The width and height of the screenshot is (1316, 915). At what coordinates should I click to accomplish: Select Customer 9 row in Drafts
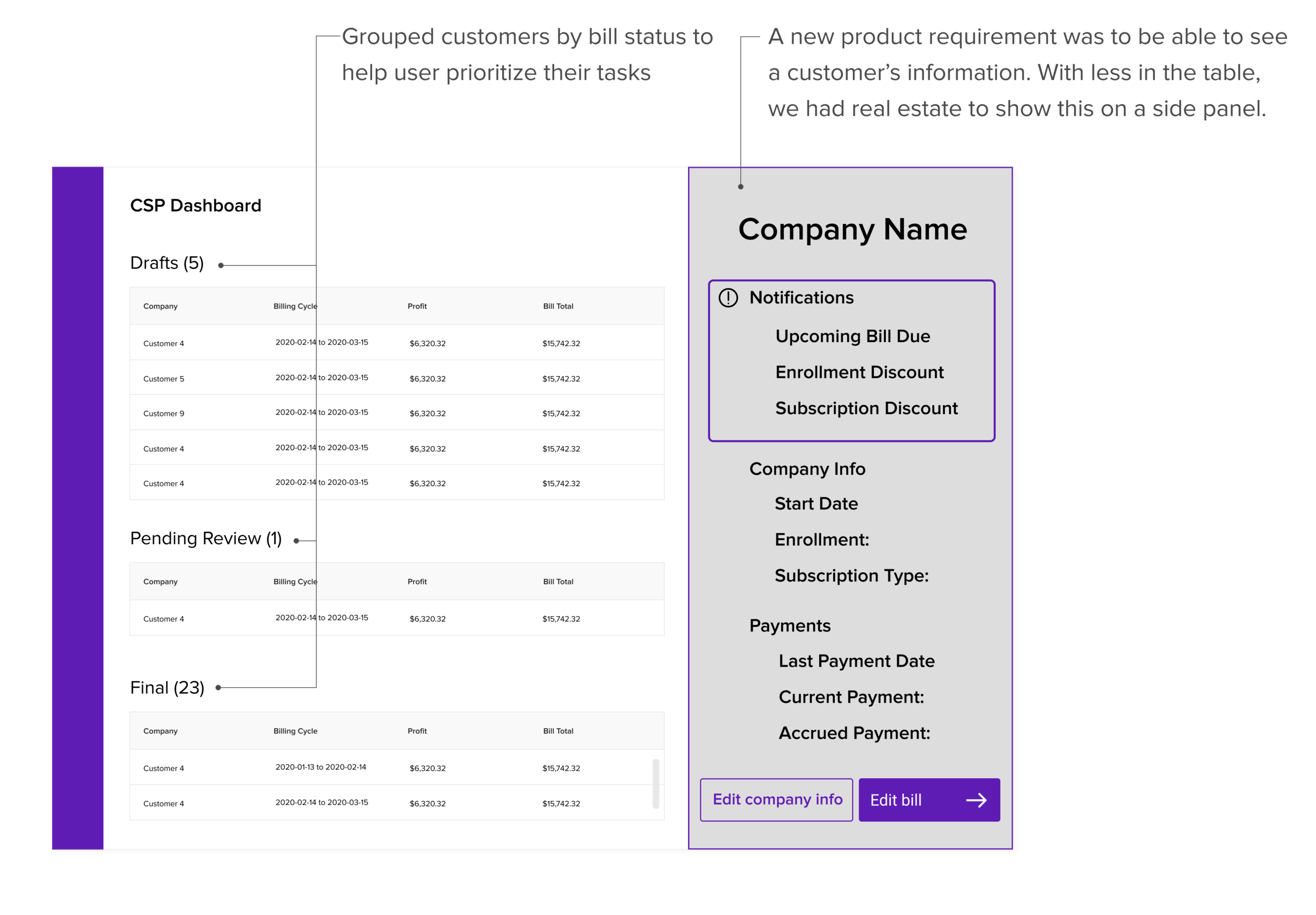click(163, 414)
